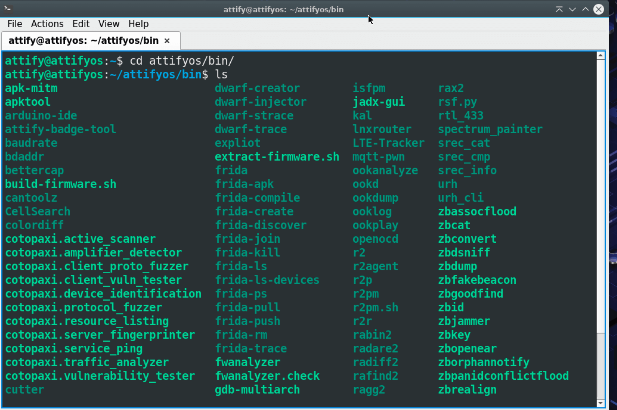Open the View menu
Viewport: 617px width, 410px height.
(x=109, y=24)
